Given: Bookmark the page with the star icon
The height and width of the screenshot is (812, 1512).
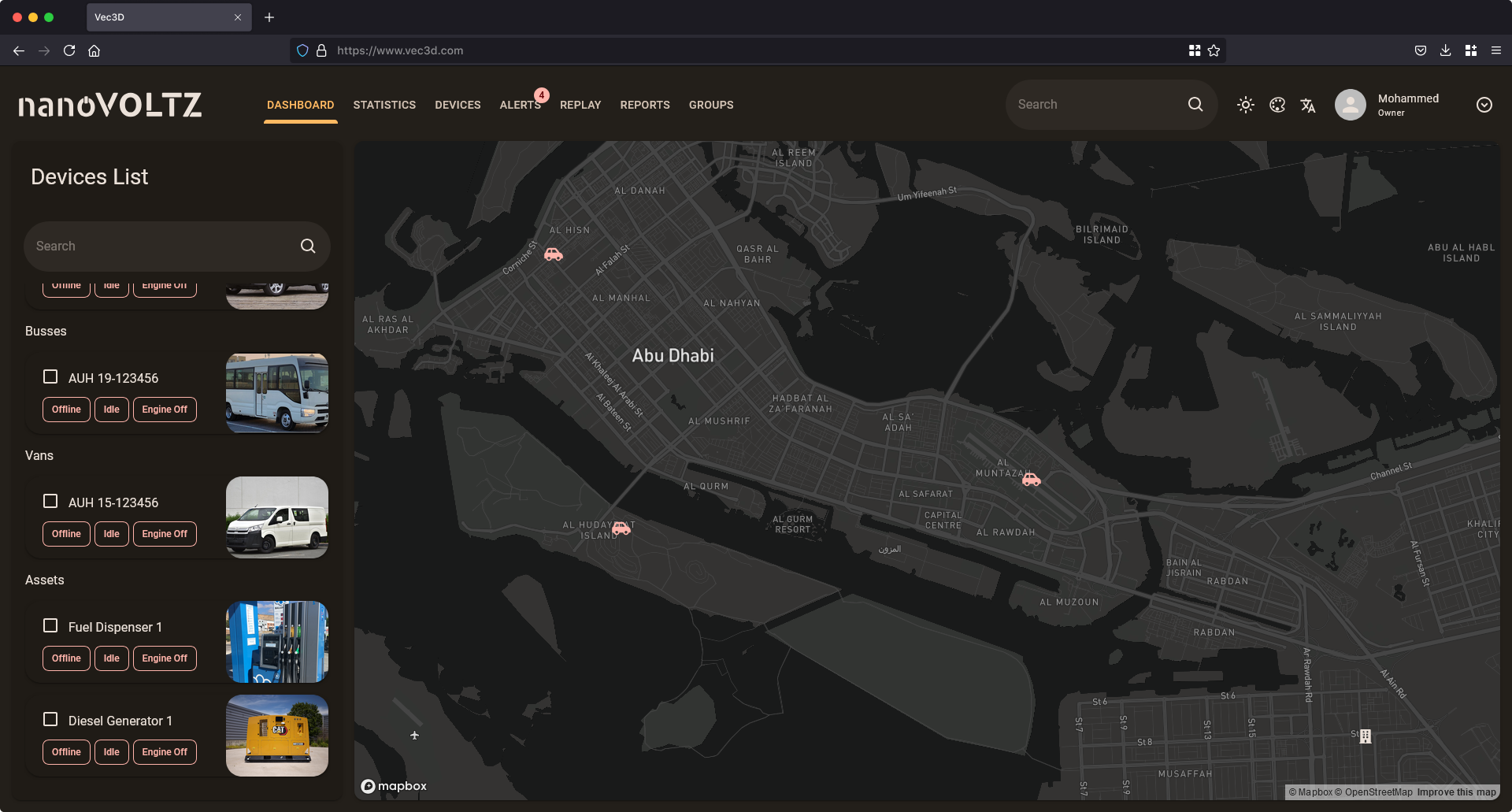Looking at the screenshot, I should [x=1214, y=50].
